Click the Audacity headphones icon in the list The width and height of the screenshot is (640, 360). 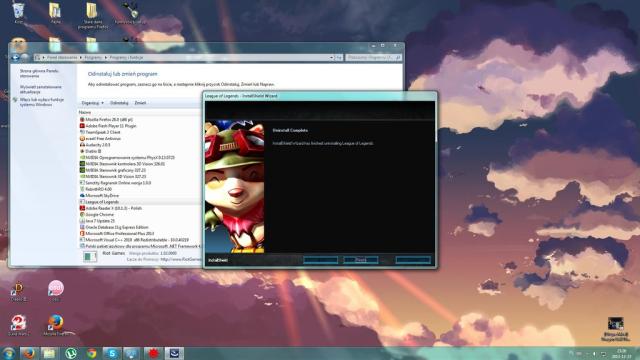82,145
